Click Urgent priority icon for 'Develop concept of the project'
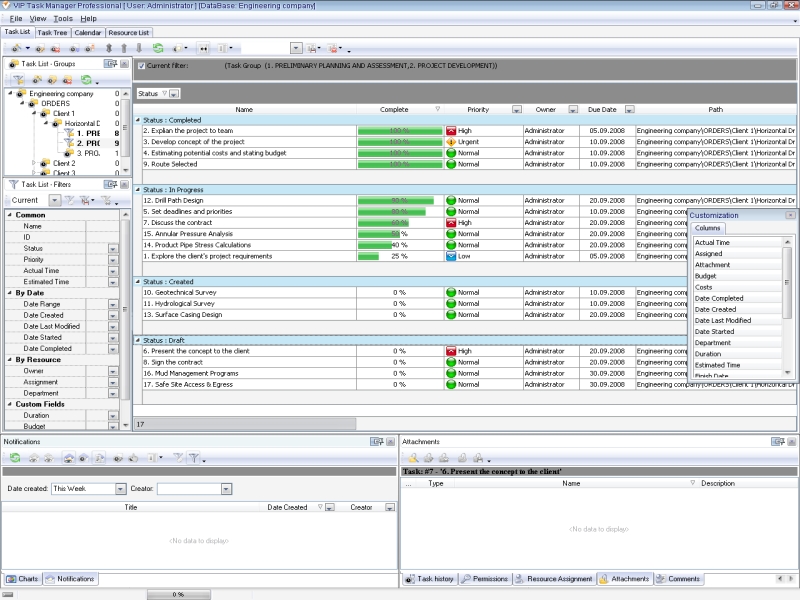Viewport: 800px width, 600px height. (x=451, y=142)
